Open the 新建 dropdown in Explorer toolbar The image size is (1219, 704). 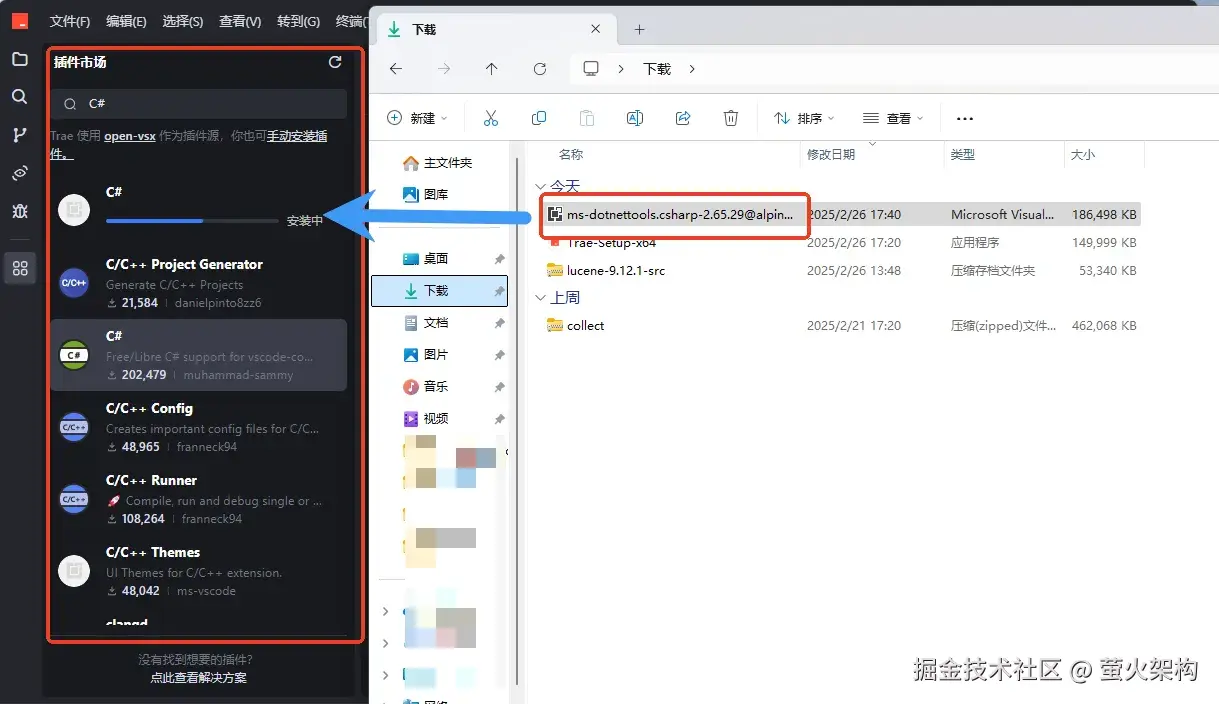(417, 118)
